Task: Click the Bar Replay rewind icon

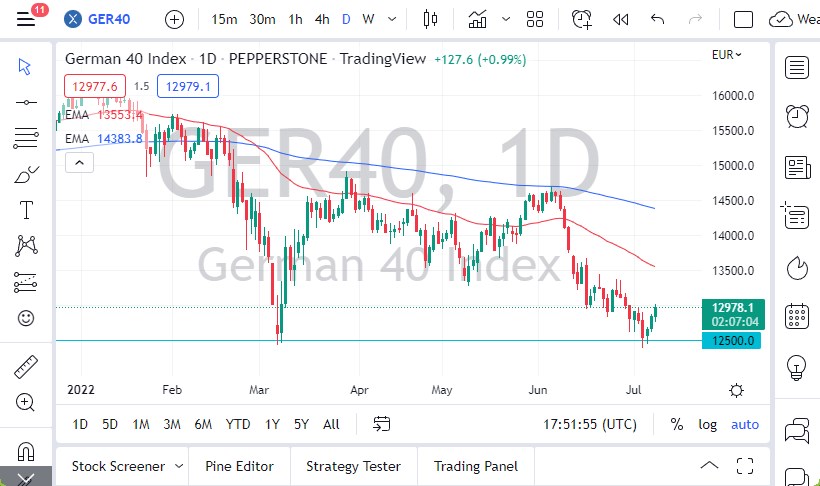Action: pos(620,19)
